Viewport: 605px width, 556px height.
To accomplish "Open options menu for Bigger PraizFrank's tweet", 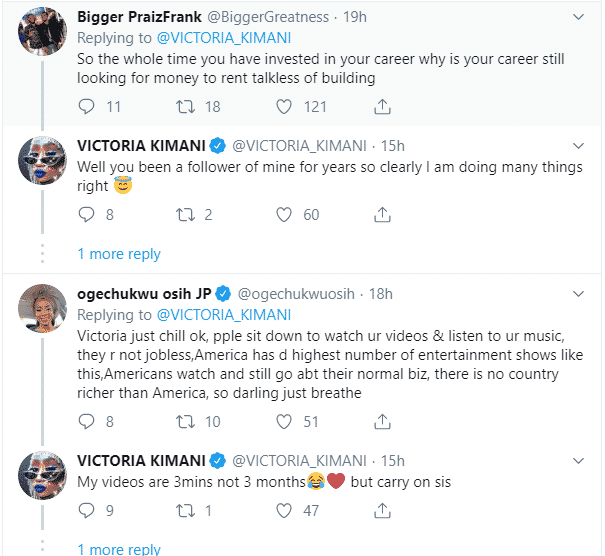I will [578, 18].
